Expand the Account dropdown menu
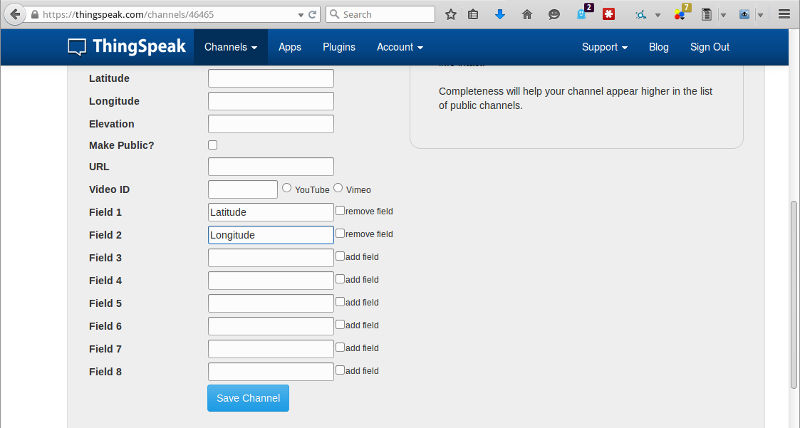 tap(399, 47)
